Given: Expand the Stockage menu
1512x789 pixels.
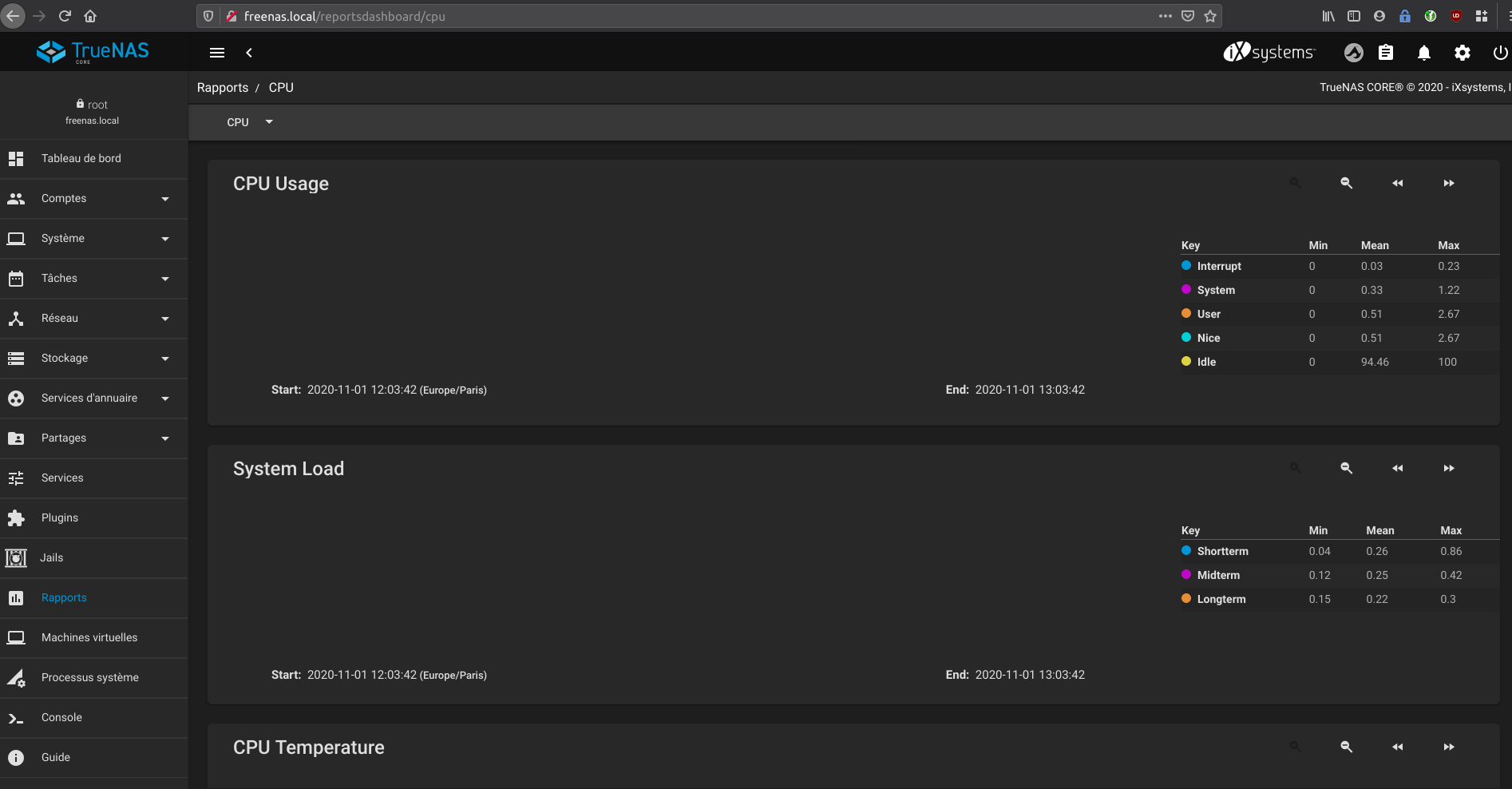Looking at the screenshot, I should 94,359.
